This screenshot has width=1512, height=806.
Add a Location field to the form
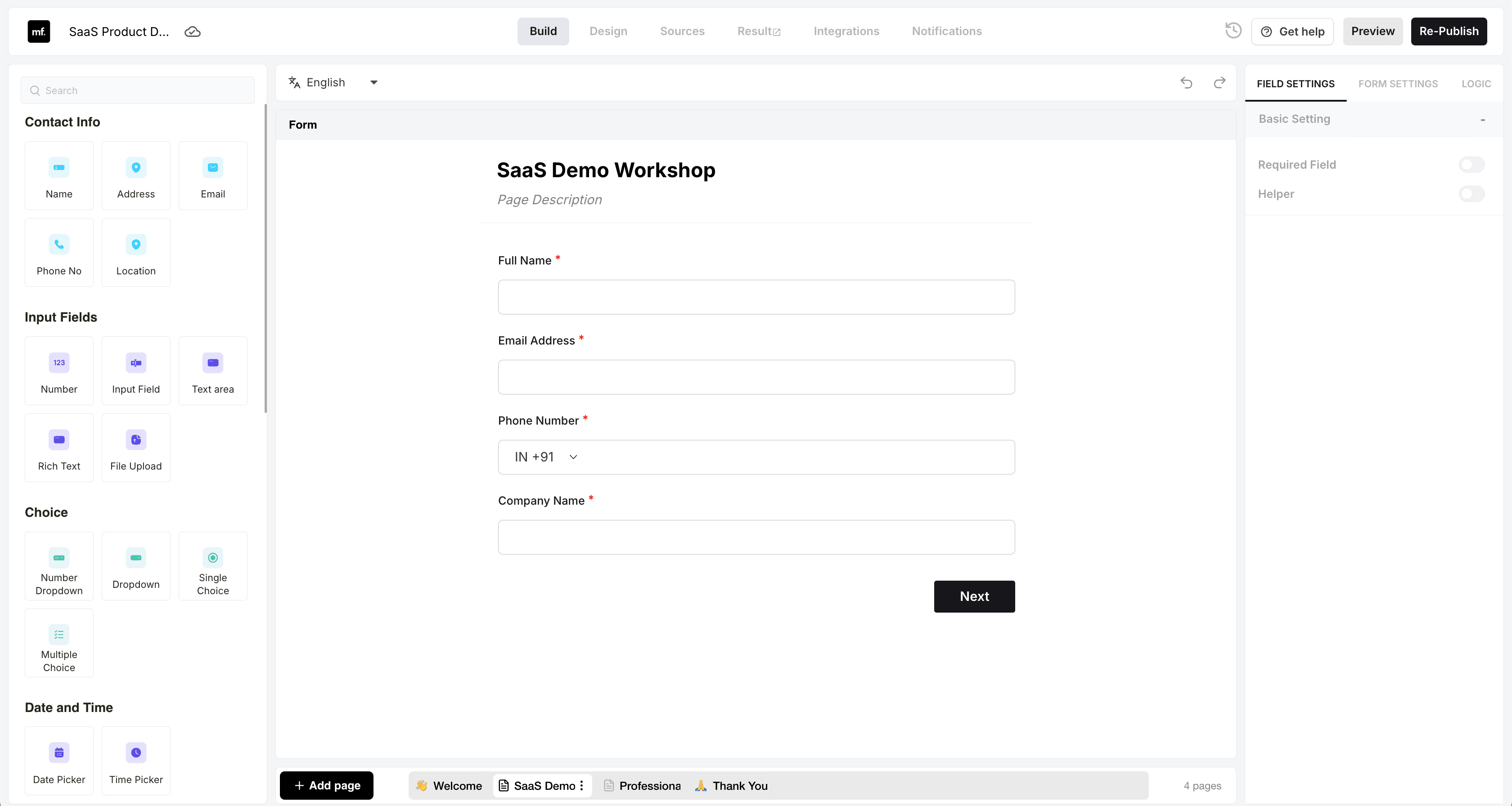pos(135,252)
